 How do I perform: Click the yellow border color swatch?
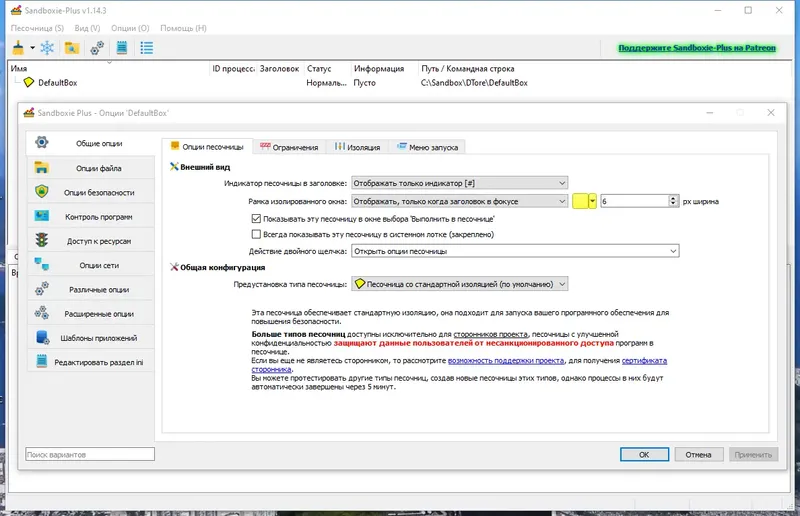click(x=580, y=201)
